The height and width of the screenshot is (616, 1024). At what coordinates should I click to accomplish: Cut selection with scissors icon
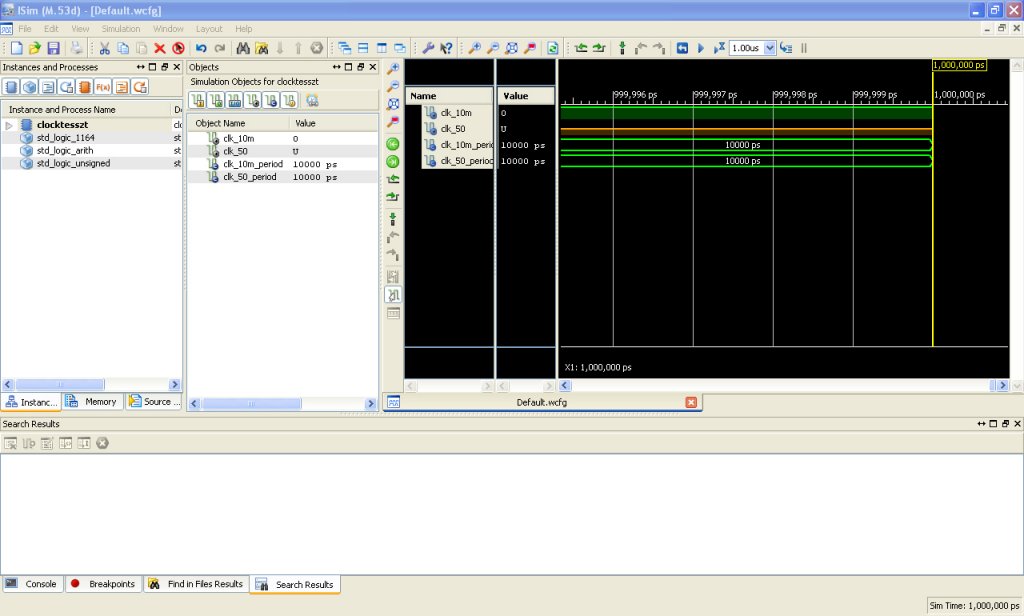104,48
